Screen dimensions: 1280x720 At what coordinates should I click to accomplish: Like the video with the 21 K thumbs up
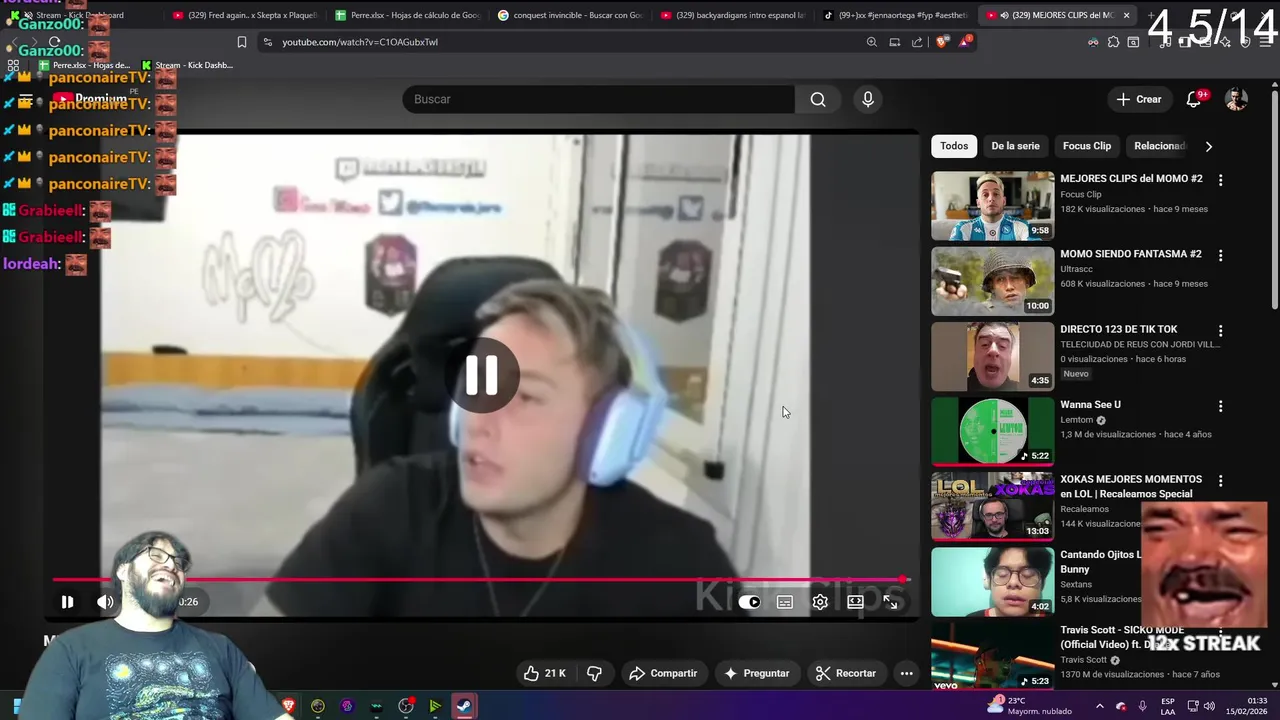[545, 673]
